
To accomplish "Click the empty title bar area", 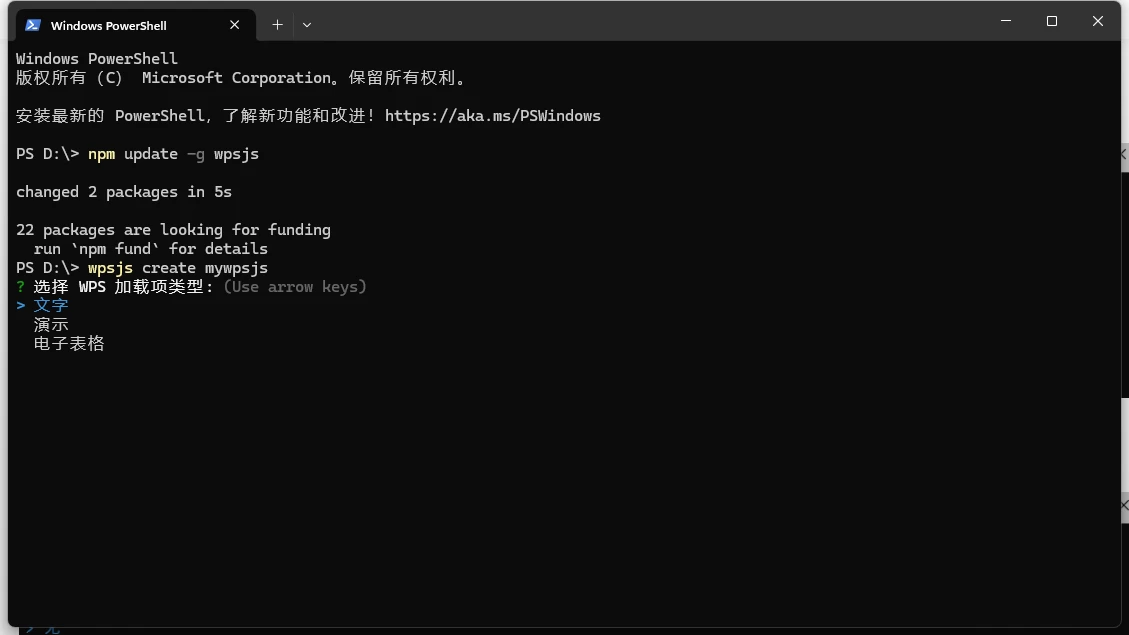I will [650, 21].
